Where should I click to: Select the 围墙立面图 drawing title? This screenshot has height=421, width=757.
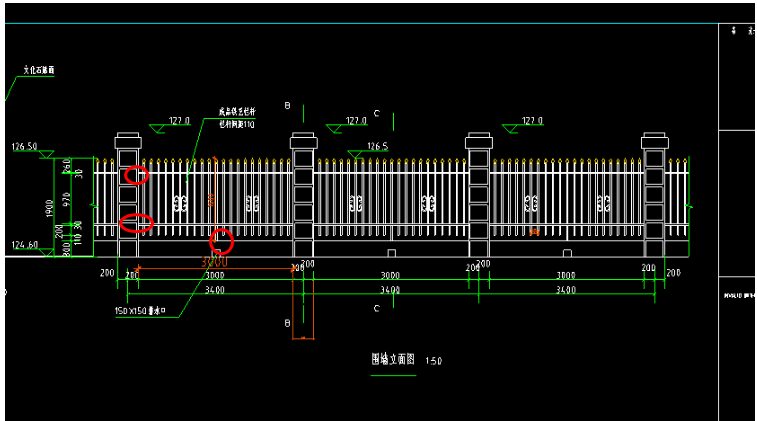pyautogui.click(x=393, y=359)
